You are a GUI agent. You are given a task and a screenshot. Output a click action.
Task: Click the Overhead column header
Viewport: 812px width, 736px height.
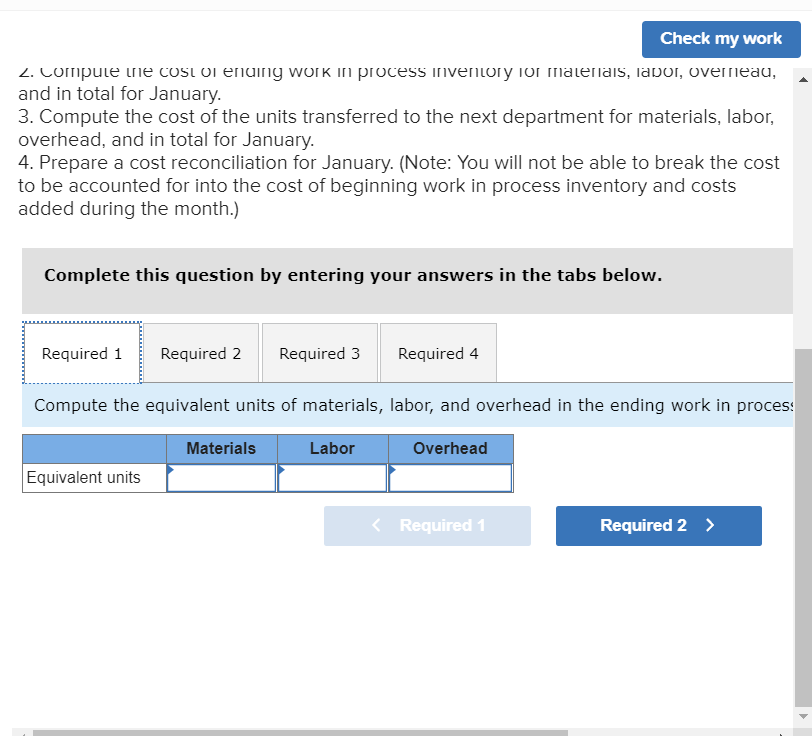point(451,449)
